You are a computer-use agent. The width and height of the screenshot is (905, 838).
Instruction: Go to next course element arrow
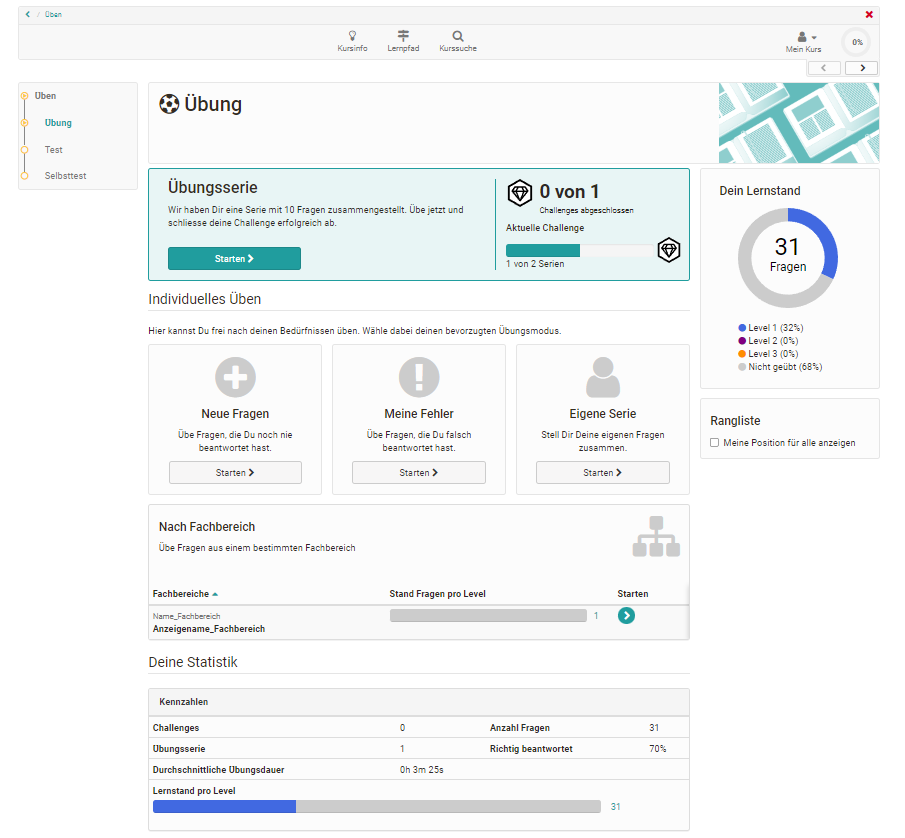pos(861,68)
